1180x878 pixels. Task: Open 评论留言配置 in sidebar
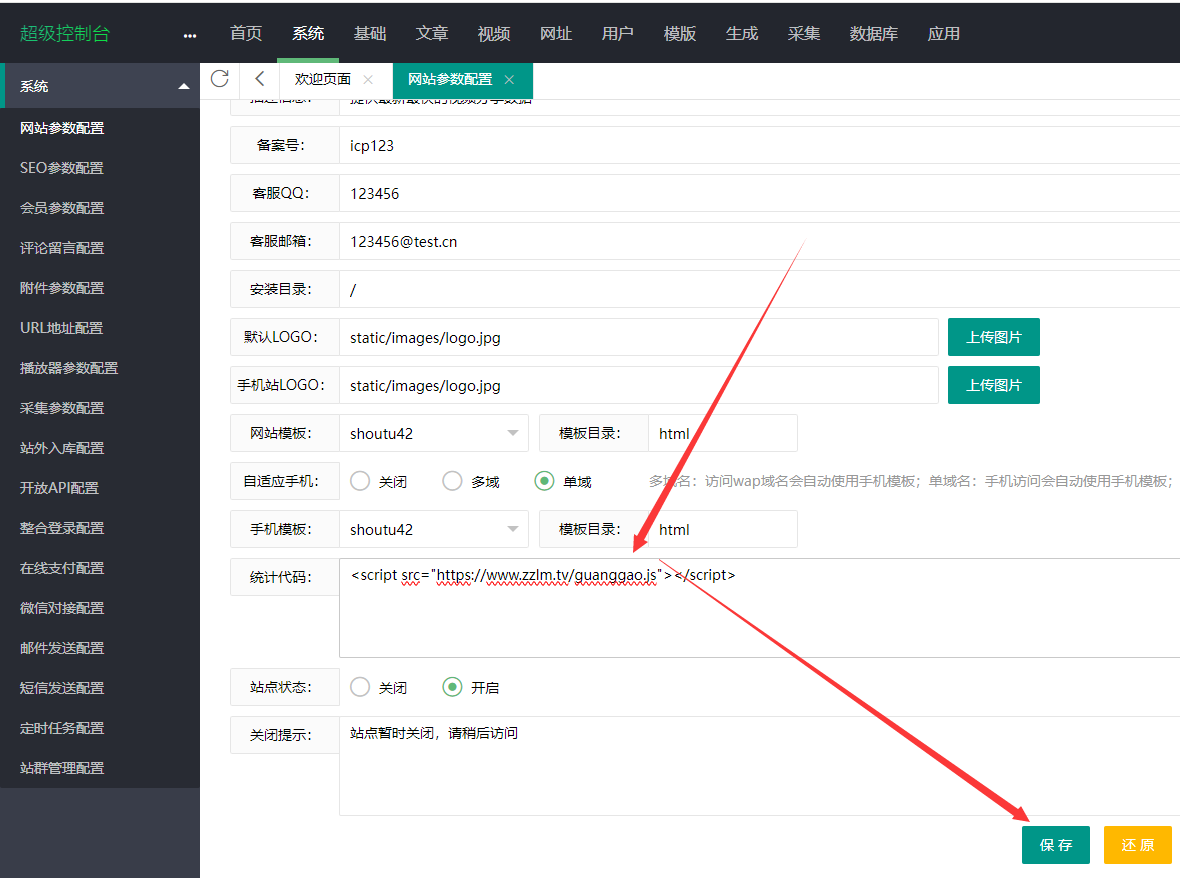tap(62, 248)
